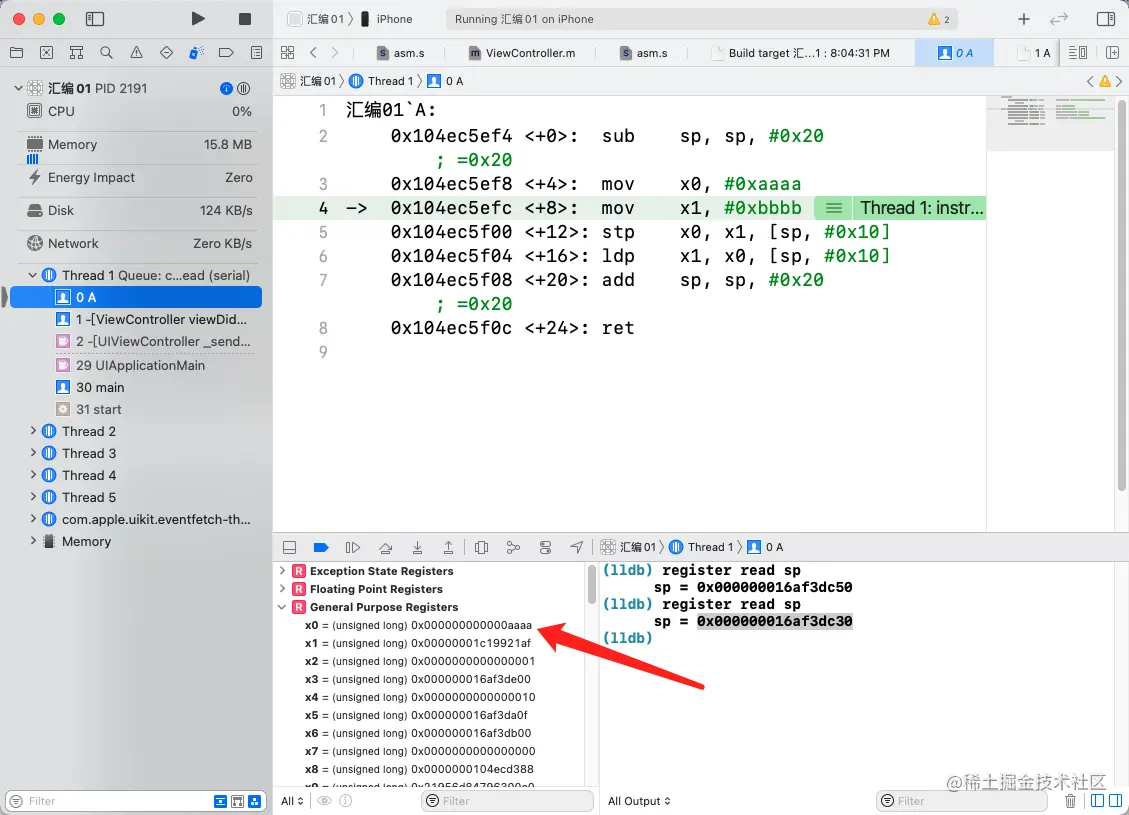The width and height of the screenshot is (1129, 815).
Task: Step into the current instruction
Action: (417, 548)
